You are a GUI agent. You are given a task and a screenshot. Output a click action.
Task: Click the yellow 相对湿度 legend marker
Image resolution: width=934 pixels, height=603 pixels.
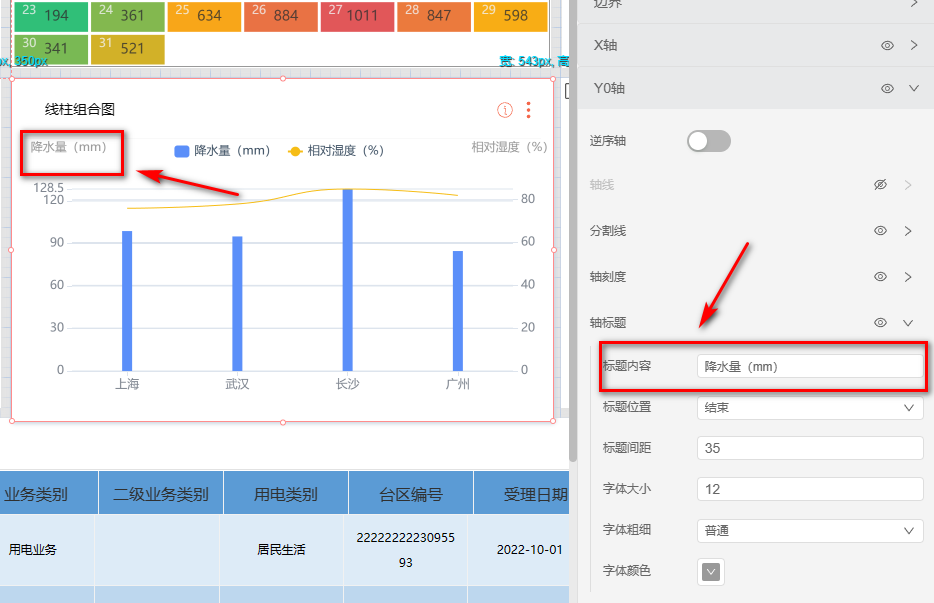pyautogui.click(x=295, y=151)
